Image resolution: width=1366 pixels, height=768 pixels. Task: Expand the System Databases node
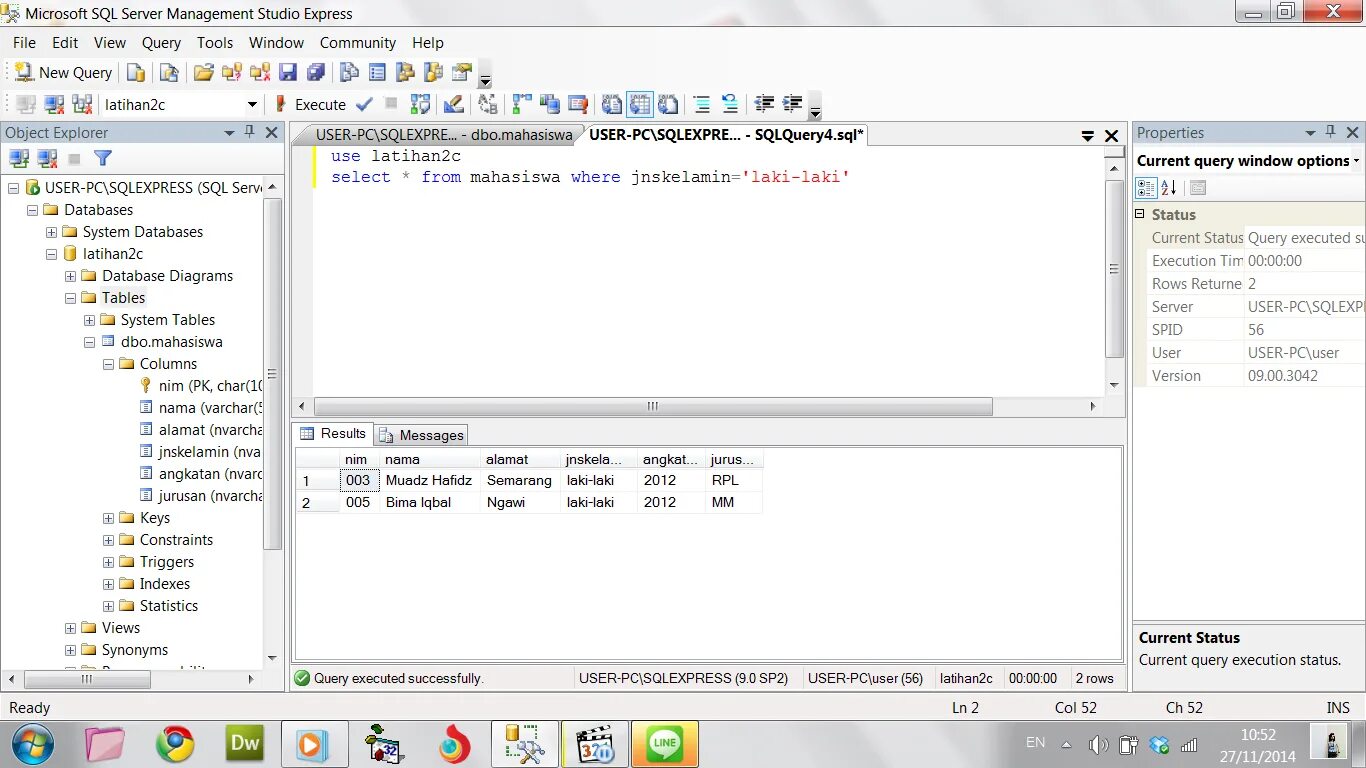click(51, 232)
